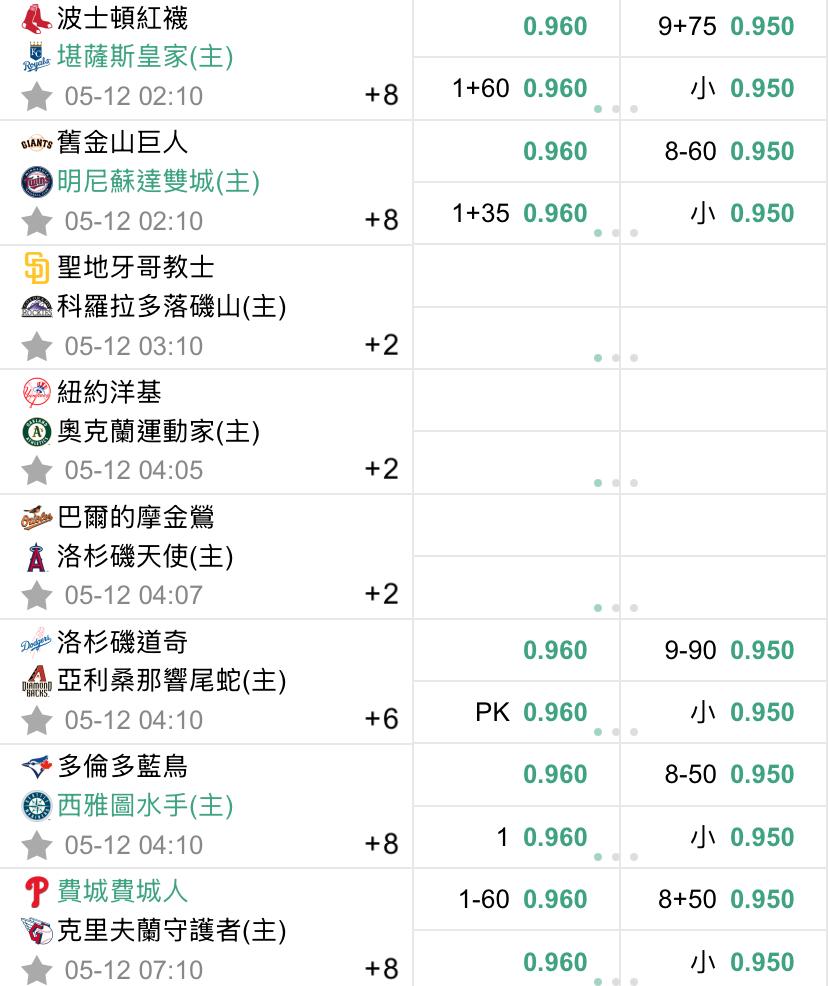Expand +8 more bets for Red Sox game
Image resolution: width=828 pixels, height=986 pixels.
tap(382, 95)
